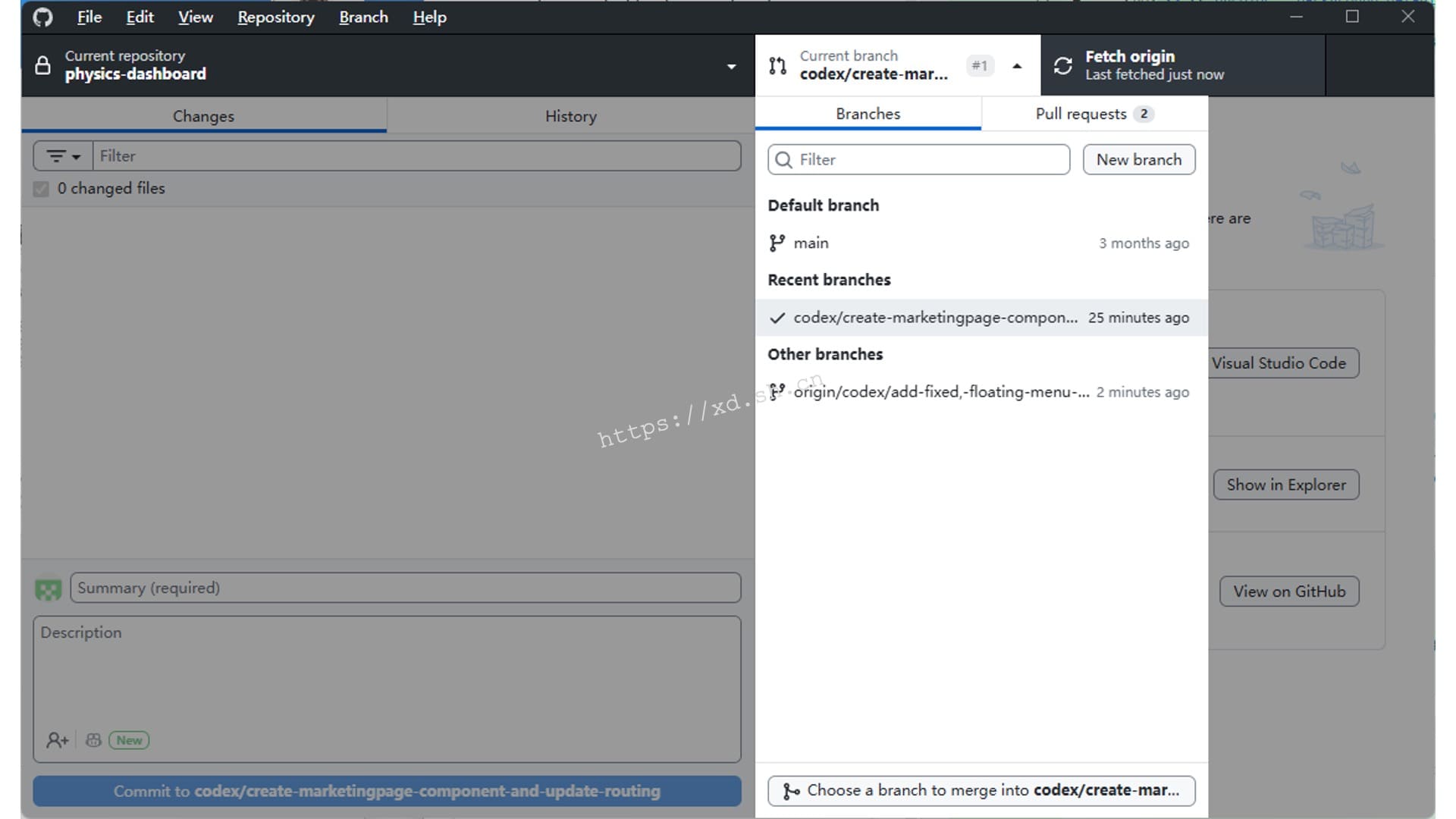The image size is (1456, 819).
Task: Click the Summary required input field
Action: point(405,588)
